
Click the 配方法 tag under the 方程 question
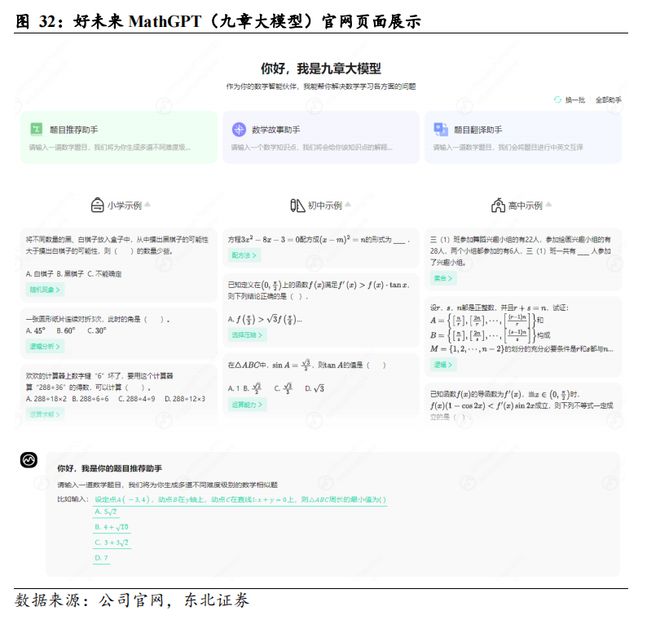click(244, 255)
